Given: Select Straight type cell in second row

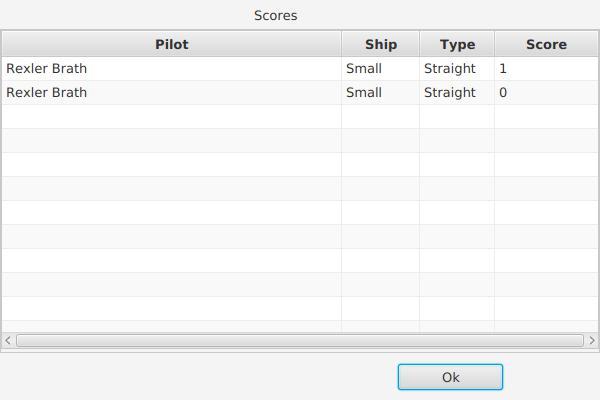Looking at the screenshot, I should pos(457,92).
